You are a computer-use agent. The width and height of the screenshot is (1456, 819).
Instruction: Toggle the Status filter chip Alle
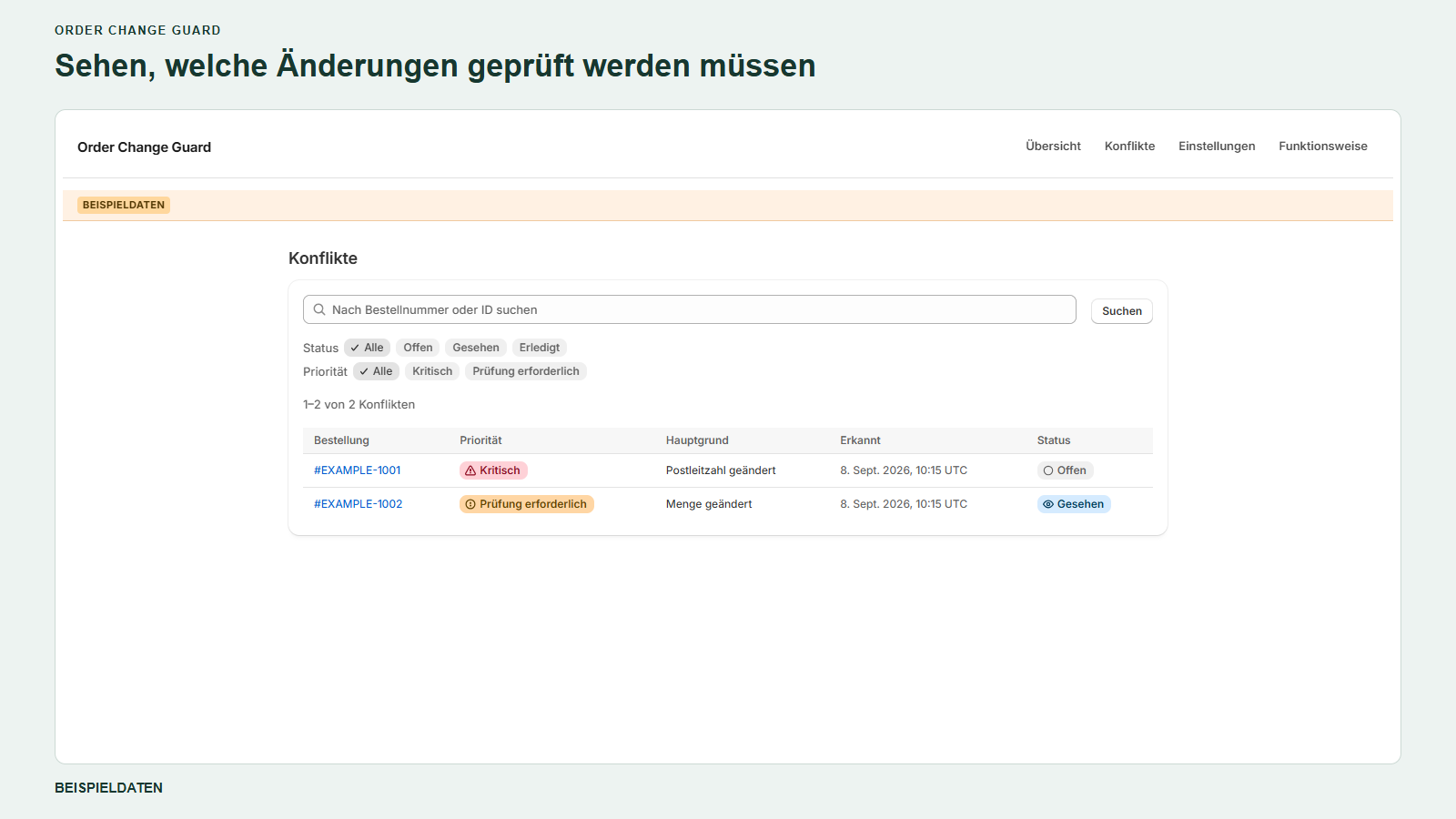pos(368,348)
